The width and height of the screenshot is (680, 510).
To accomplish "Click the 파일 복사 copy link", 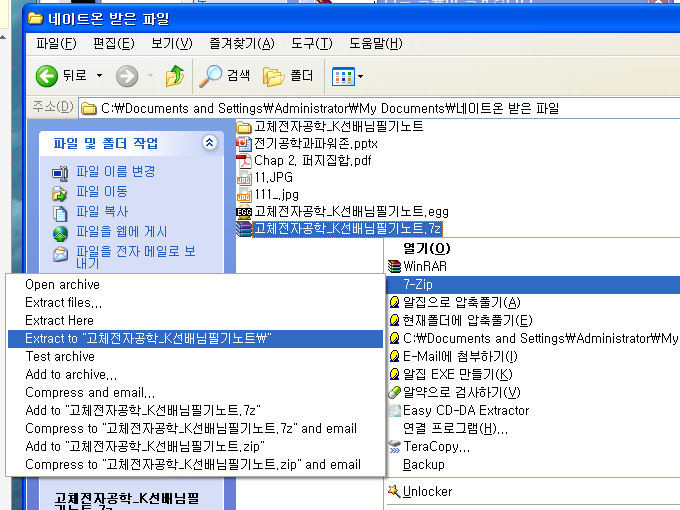I will (102, 211).
